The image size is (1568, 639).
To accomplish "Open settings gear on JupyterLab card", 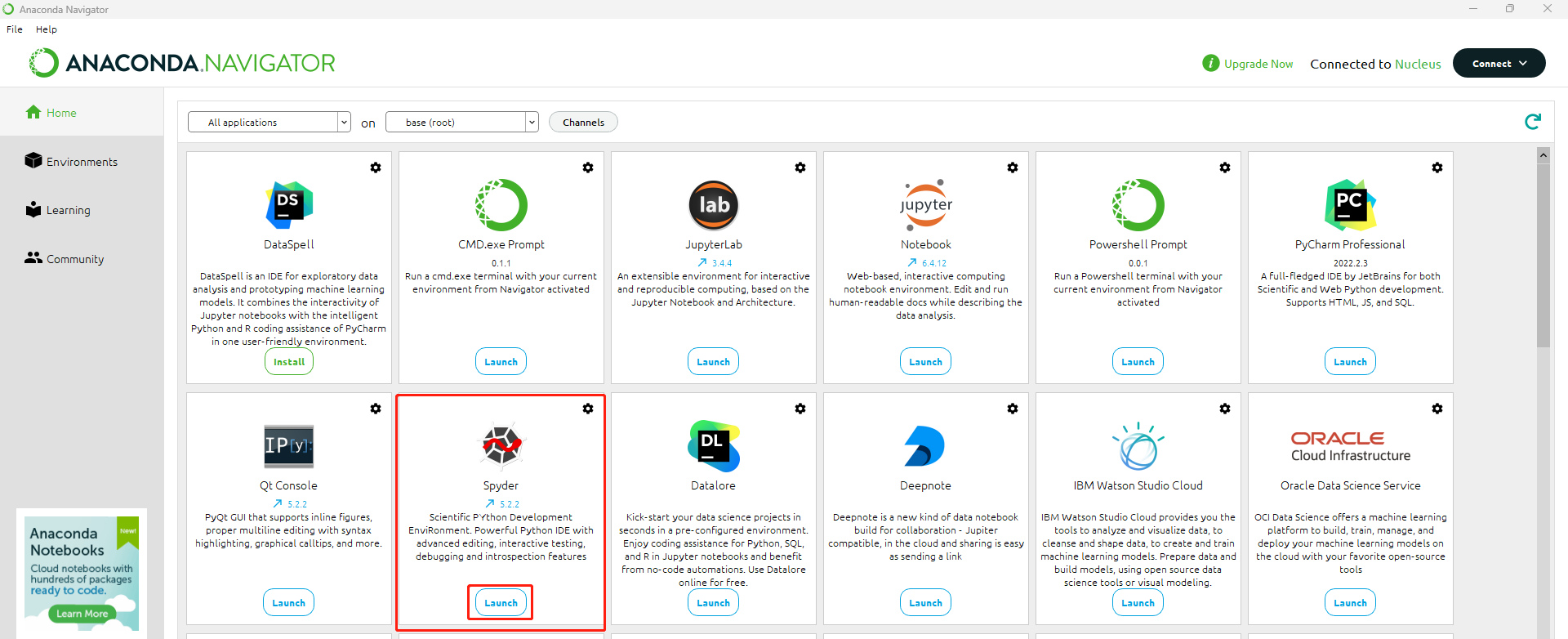I will click(x=800, y=168).
